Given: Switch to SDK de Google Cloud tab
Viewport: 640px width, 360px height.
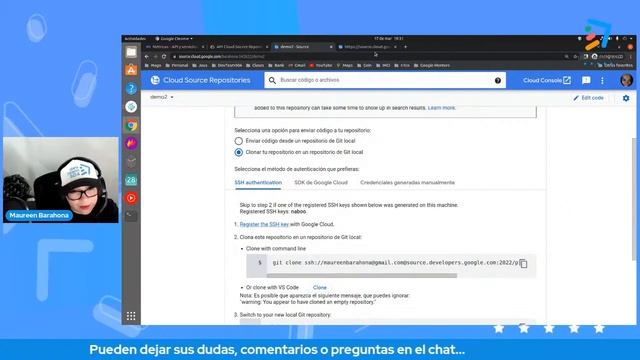Looking at the screenshot, I should [x=321, y=182].
